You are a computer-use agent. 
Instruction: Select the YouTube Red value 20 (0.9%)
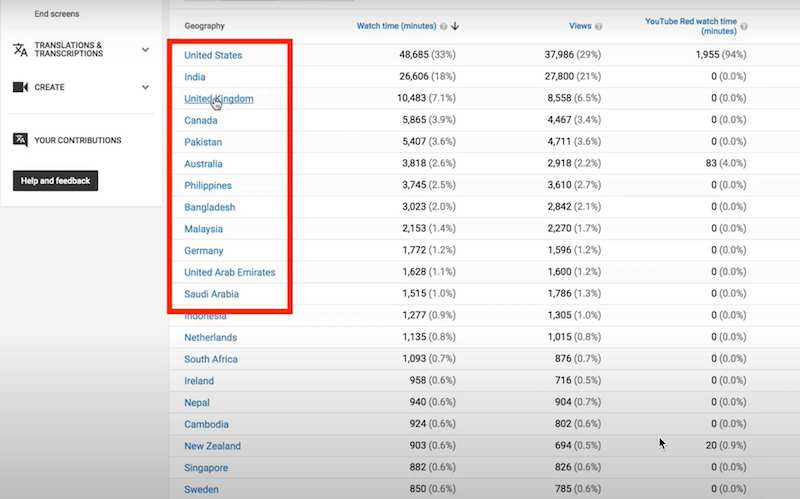pyautogui.click(x=726, y=445)
